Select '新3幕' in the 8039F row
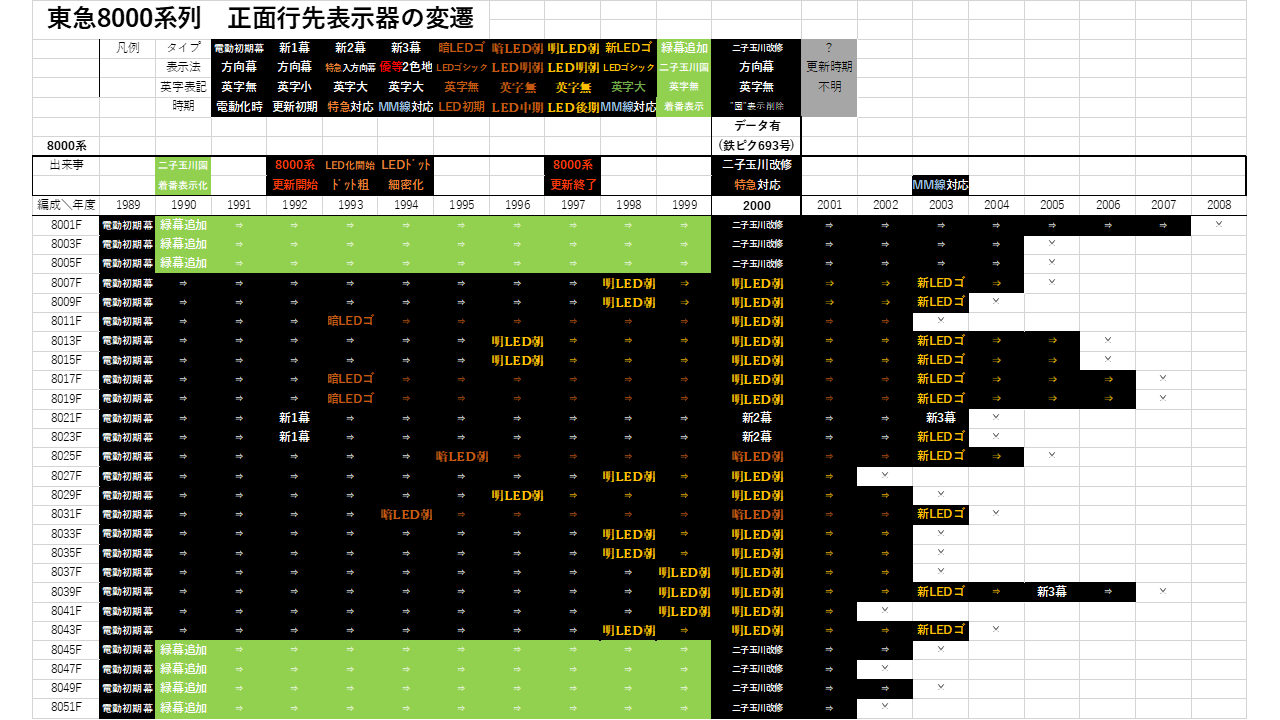The width and height of the screenshot is (1280, 720). [x=1051, y=592]
